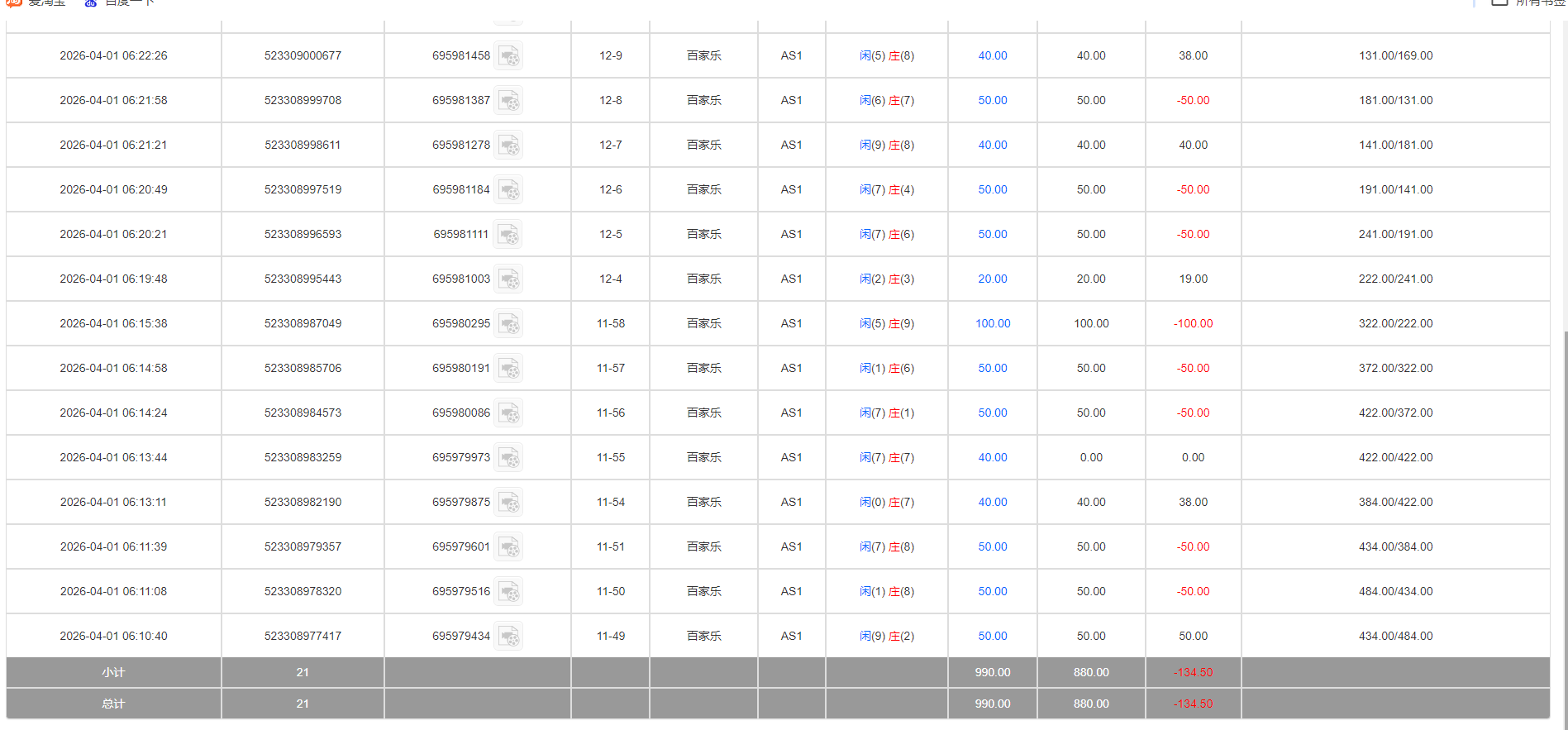Play video record of game 695981387

(508, 101)
